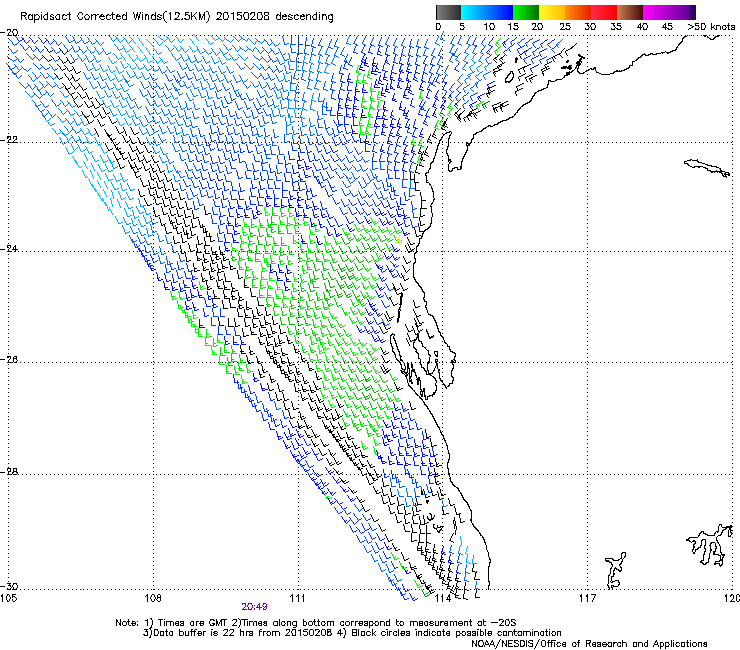Click the '117' longitude axis label

coord(588,599)
